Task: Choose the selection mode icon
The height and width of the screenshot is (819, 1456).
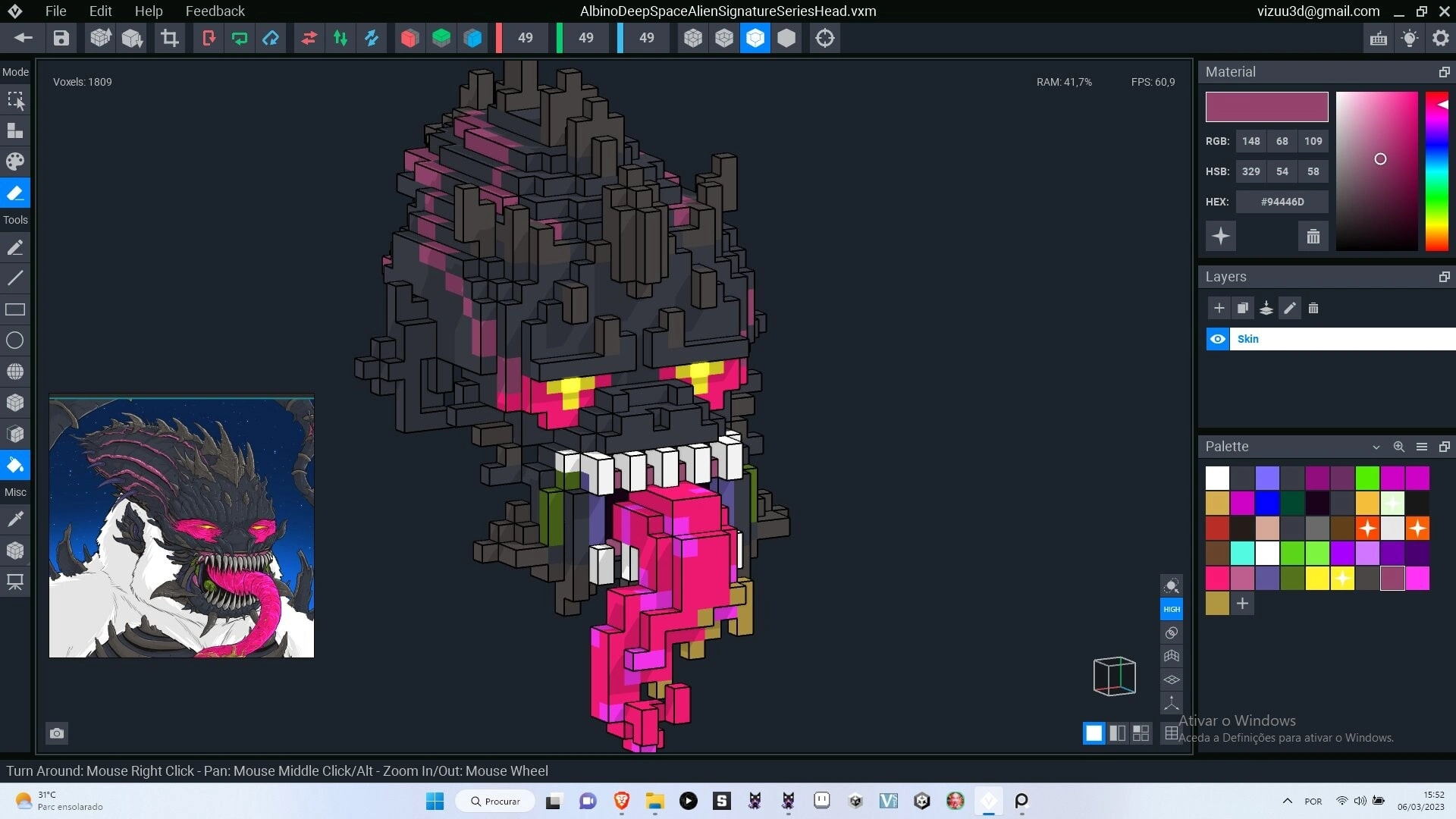Action: [15, 99]
